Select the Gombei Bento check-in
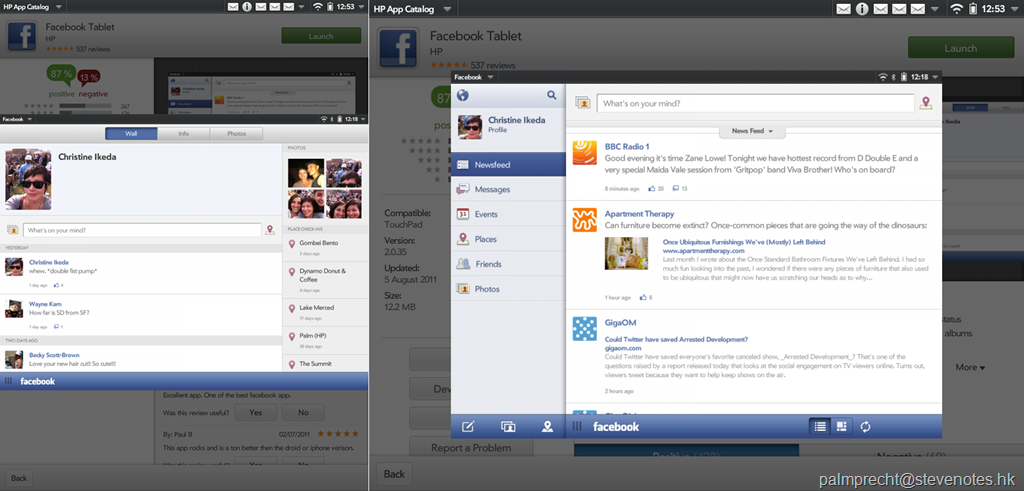 pos(325,247)
